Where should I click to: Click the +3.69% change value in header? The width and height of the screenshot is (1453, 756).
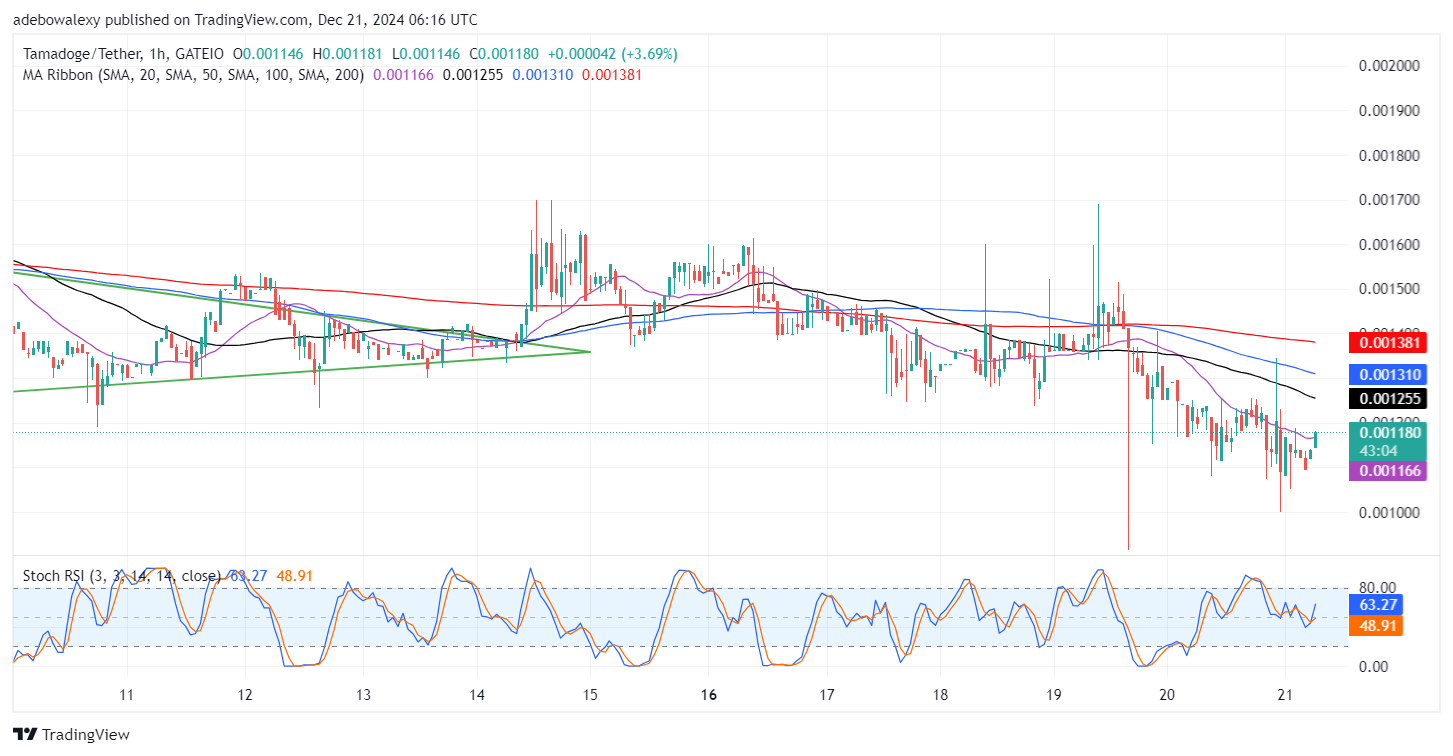tap(649, 54)
